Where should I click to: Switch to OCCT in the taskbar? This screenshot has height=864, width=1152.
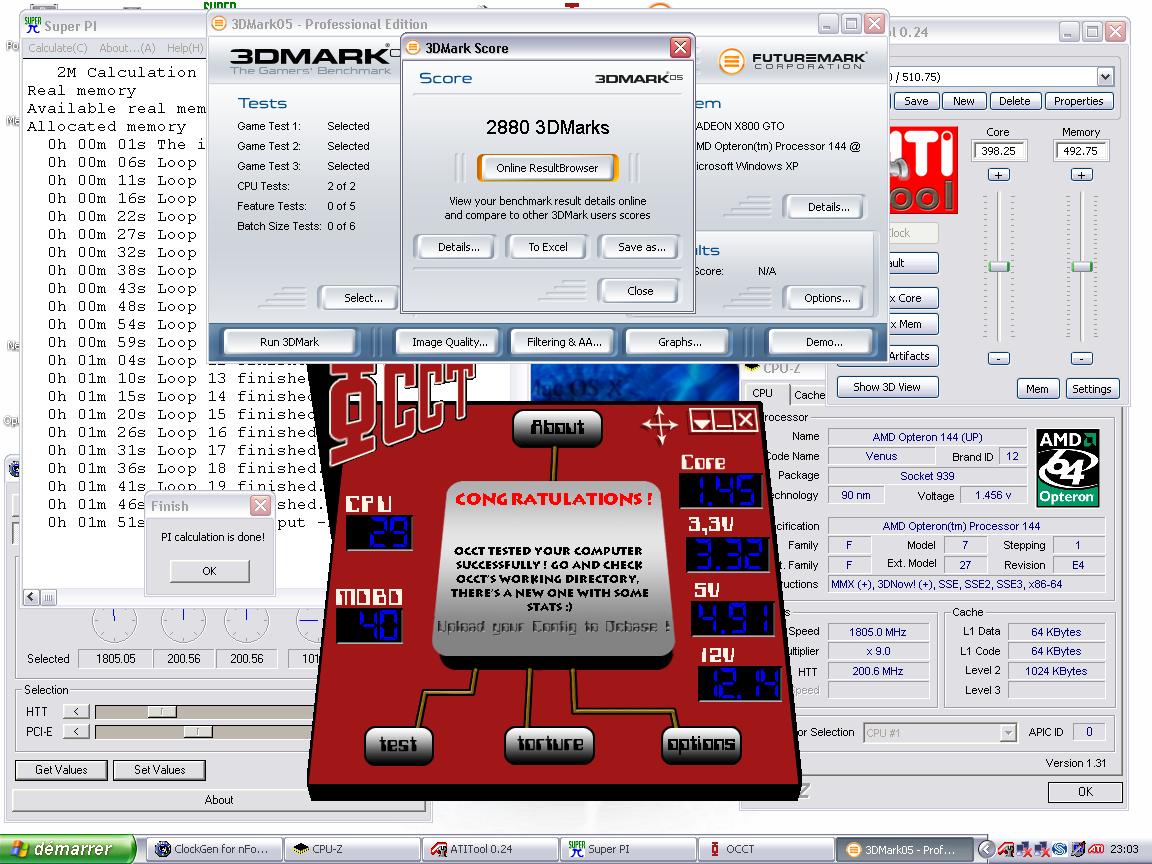point(766,849)
